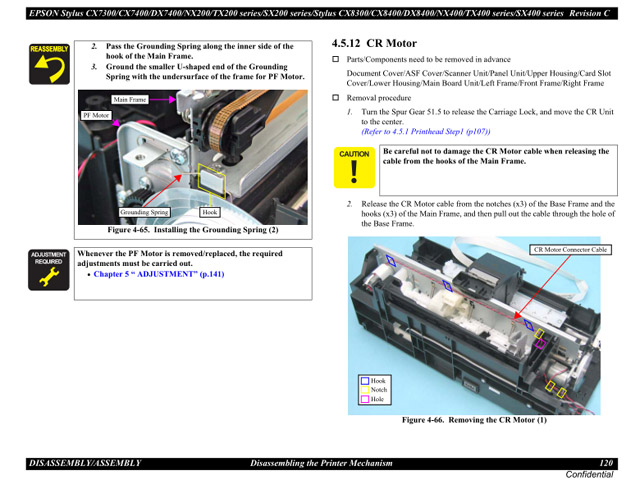Click the Hook callout label in Figure 4-65

[x=210, y=212]
